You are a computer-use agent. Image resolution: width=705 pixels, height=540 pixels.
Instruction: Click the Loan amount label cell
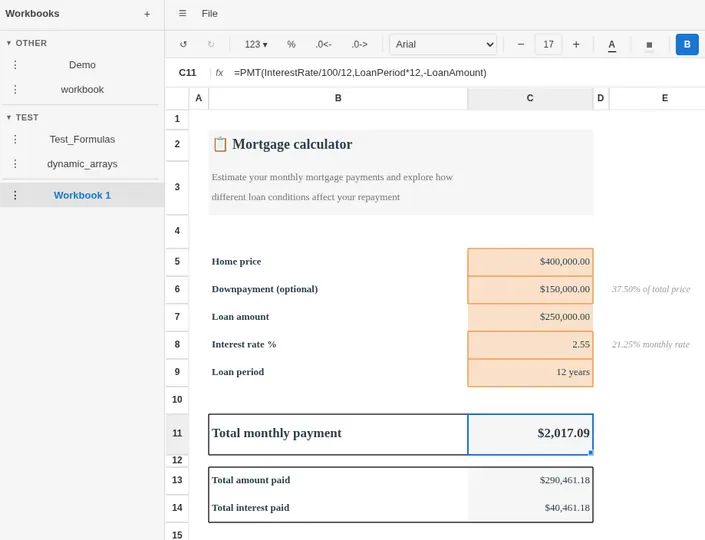338,317
